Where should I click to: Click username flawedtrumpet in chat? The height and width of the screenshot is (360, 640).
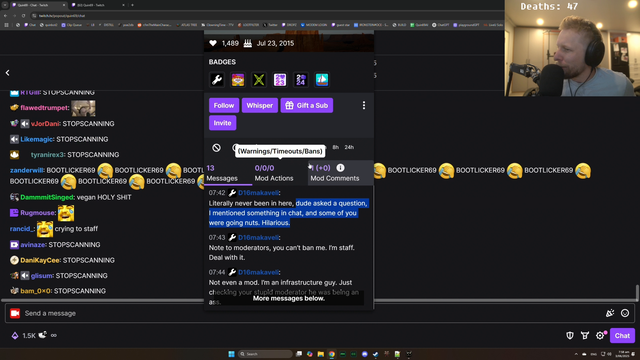44,108
